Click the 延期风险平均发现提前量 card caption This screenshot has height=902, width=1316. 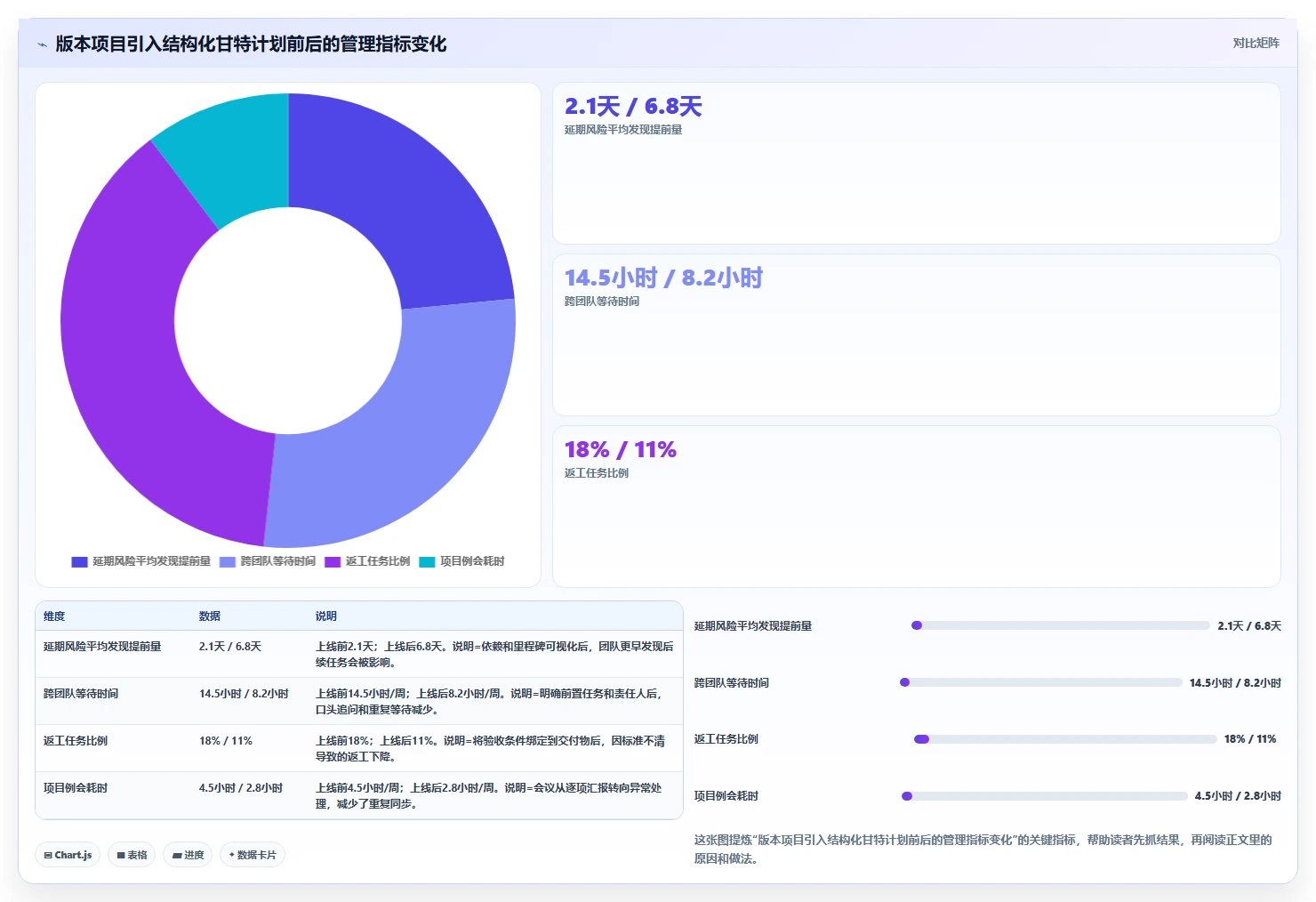click(x=623, y=130)
